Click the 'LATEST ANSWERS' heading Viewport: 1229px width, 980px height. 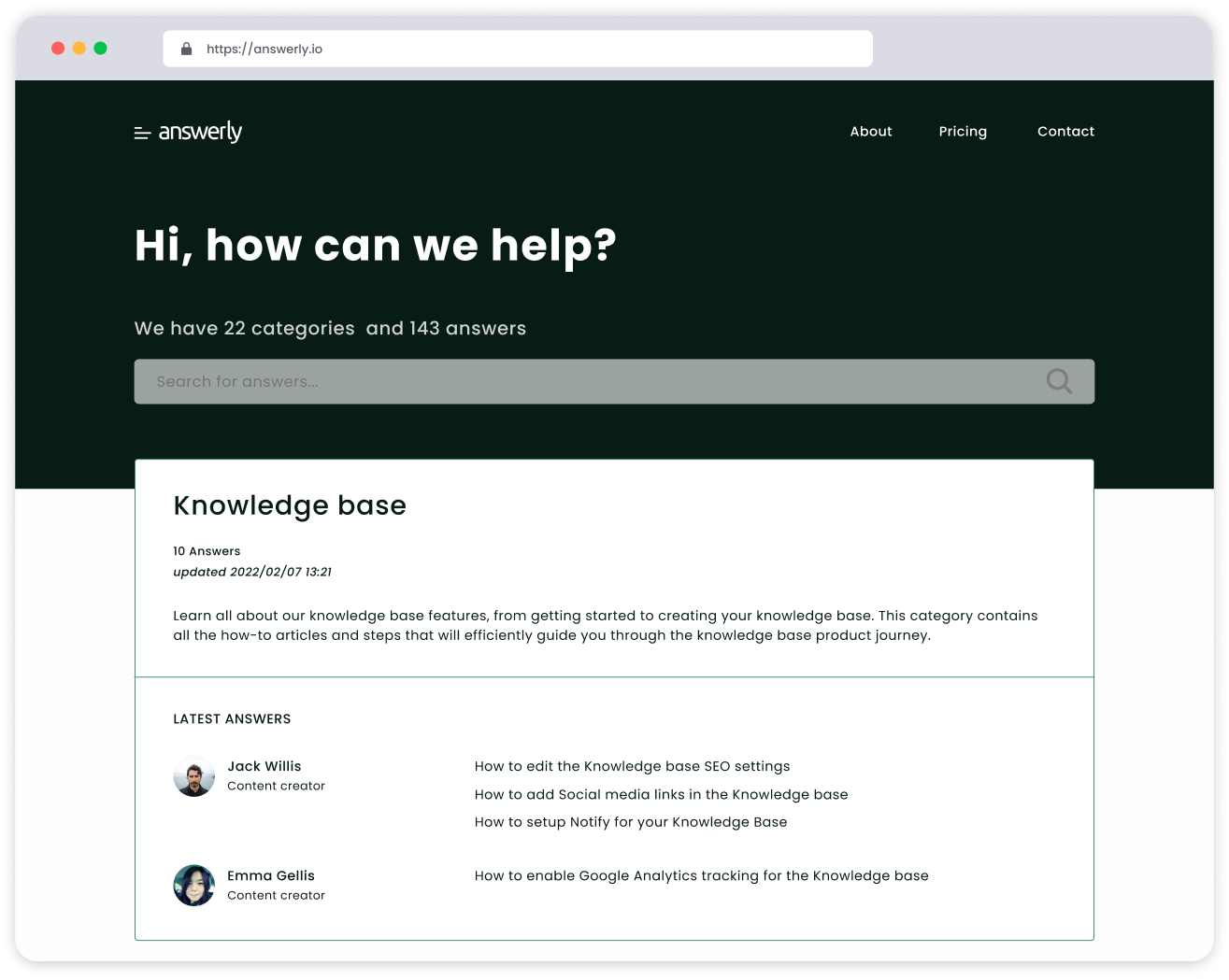pyautogui.click(x=232, y=718)
